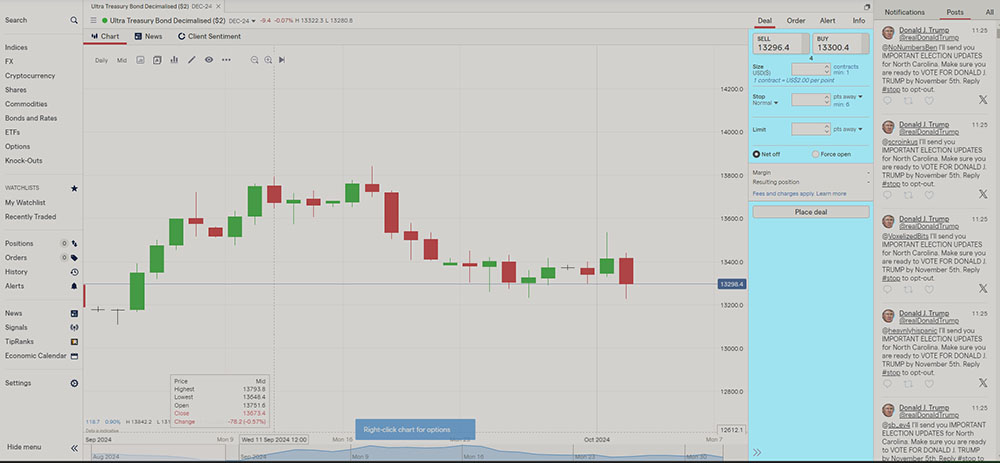
Task: Toggle the eye visibility icon in chart toolbar
Action: 209,60
